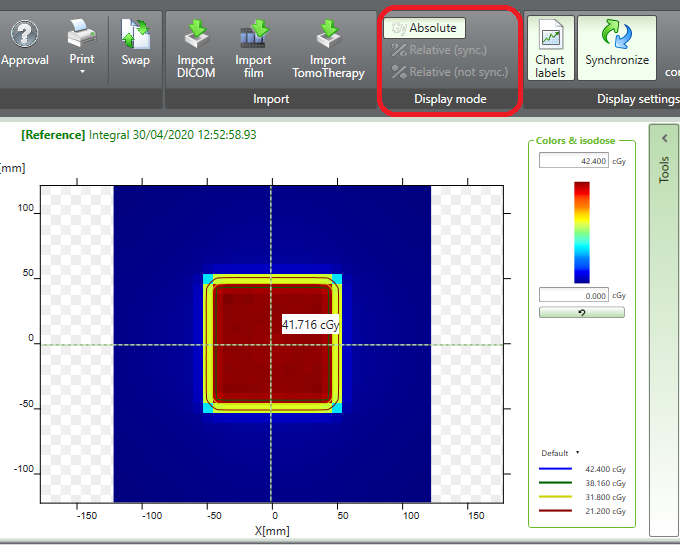The image size is (682, 549).
Task: Select Absolute display mode
Action: point(424,28)
